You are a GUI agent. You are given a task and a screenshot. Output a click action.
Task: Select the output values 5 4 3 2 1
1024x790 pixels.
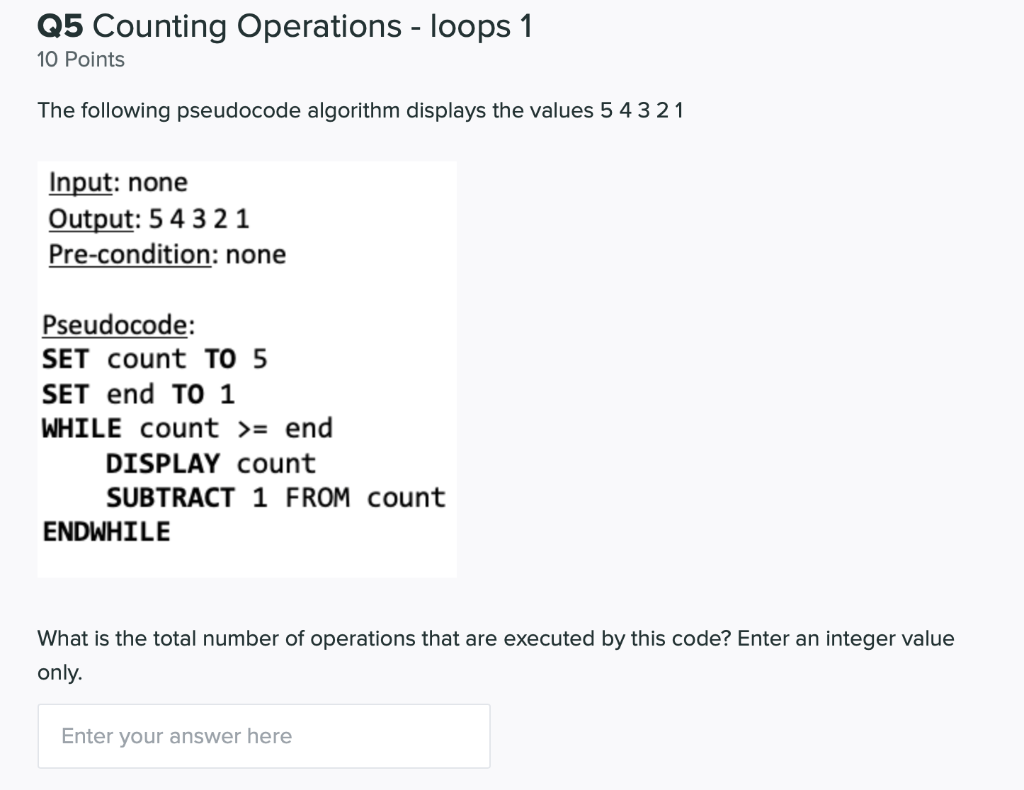pos(211,218)
